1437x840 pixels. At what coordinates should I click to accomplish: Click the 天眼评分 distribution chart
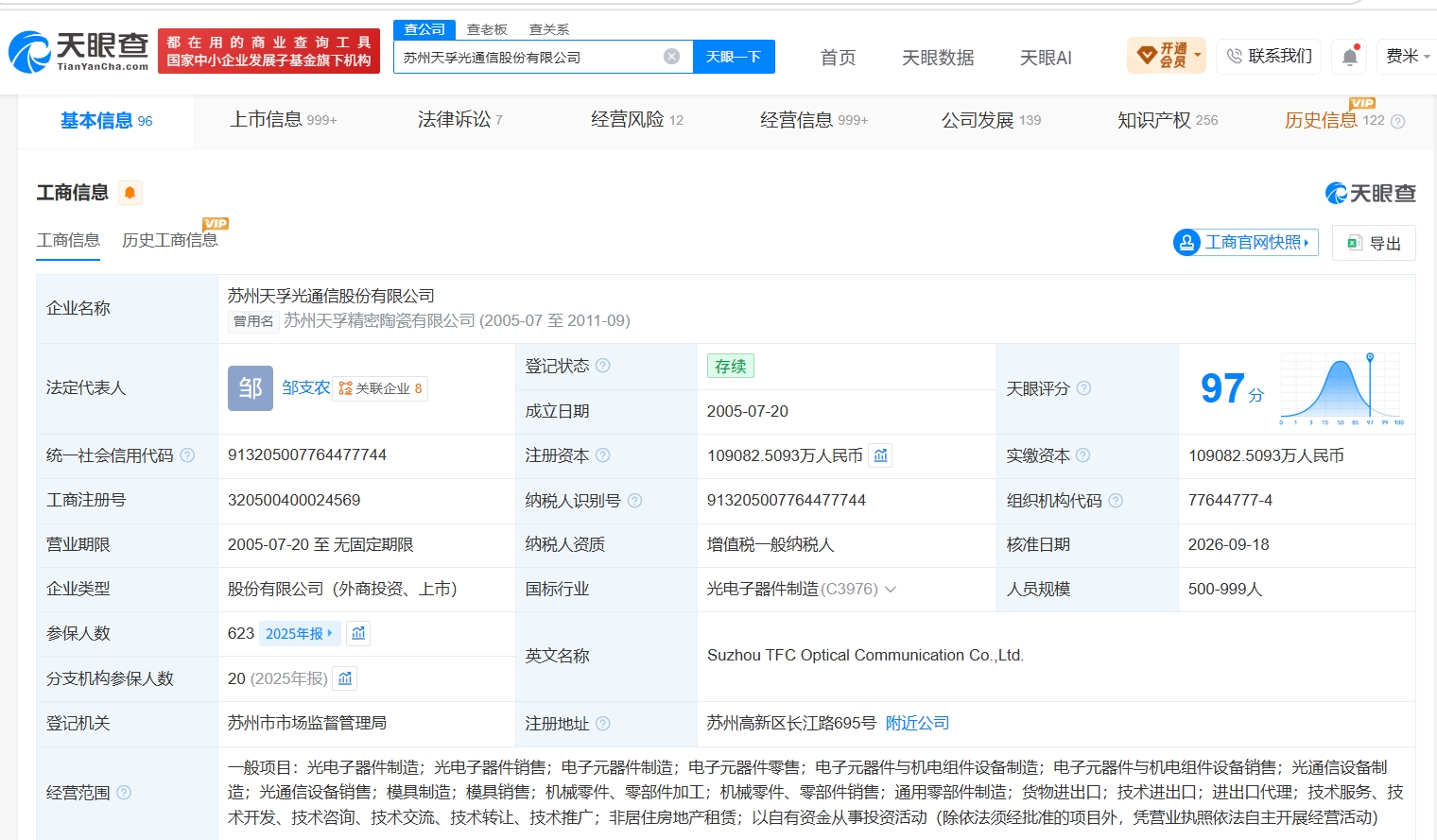[x=1342, y=388]
